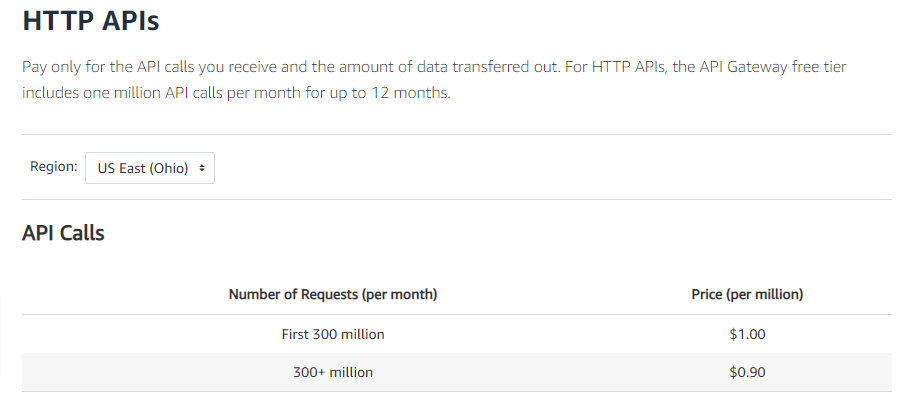Click the "300+ million" table cell
The image size is (902, 400).
pyautogui.click(x=333, y=372)
